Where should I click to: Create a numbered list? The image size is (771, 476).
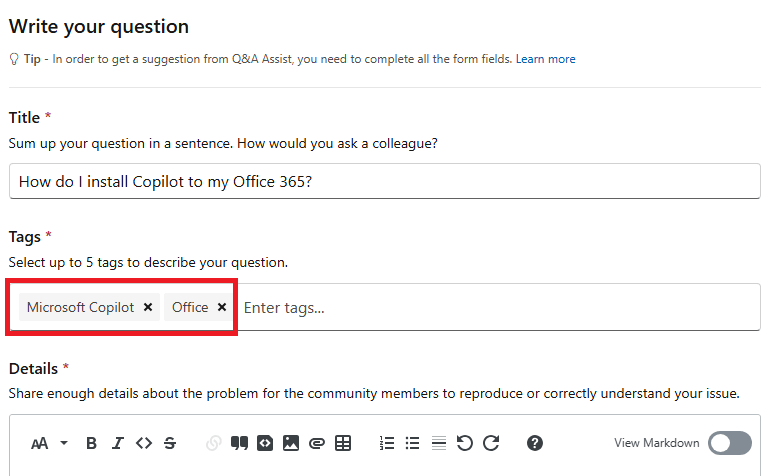[x=387, y=443]
